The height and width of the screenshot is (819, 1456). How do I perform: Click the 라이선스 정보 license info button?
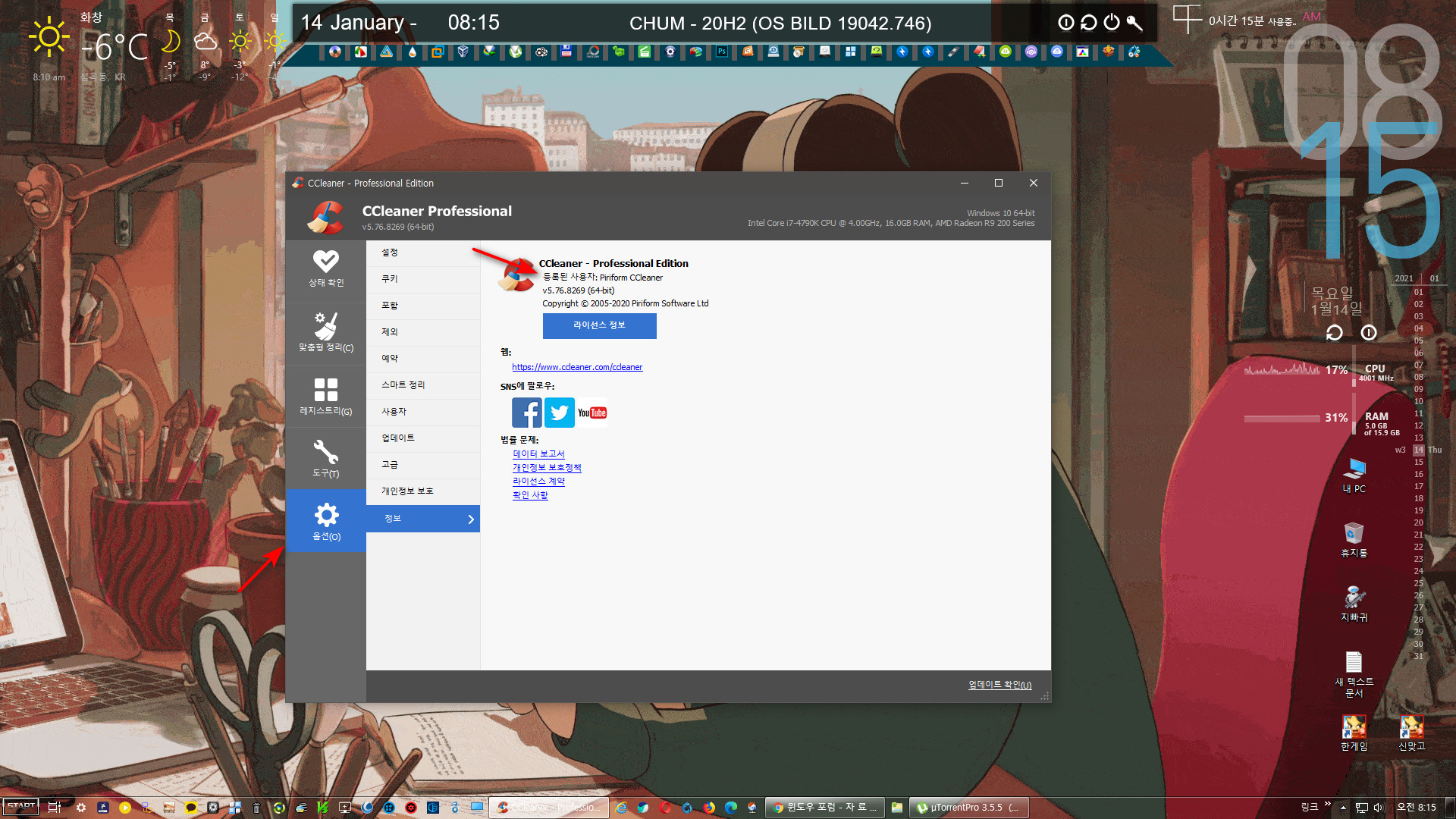(599, 325)
